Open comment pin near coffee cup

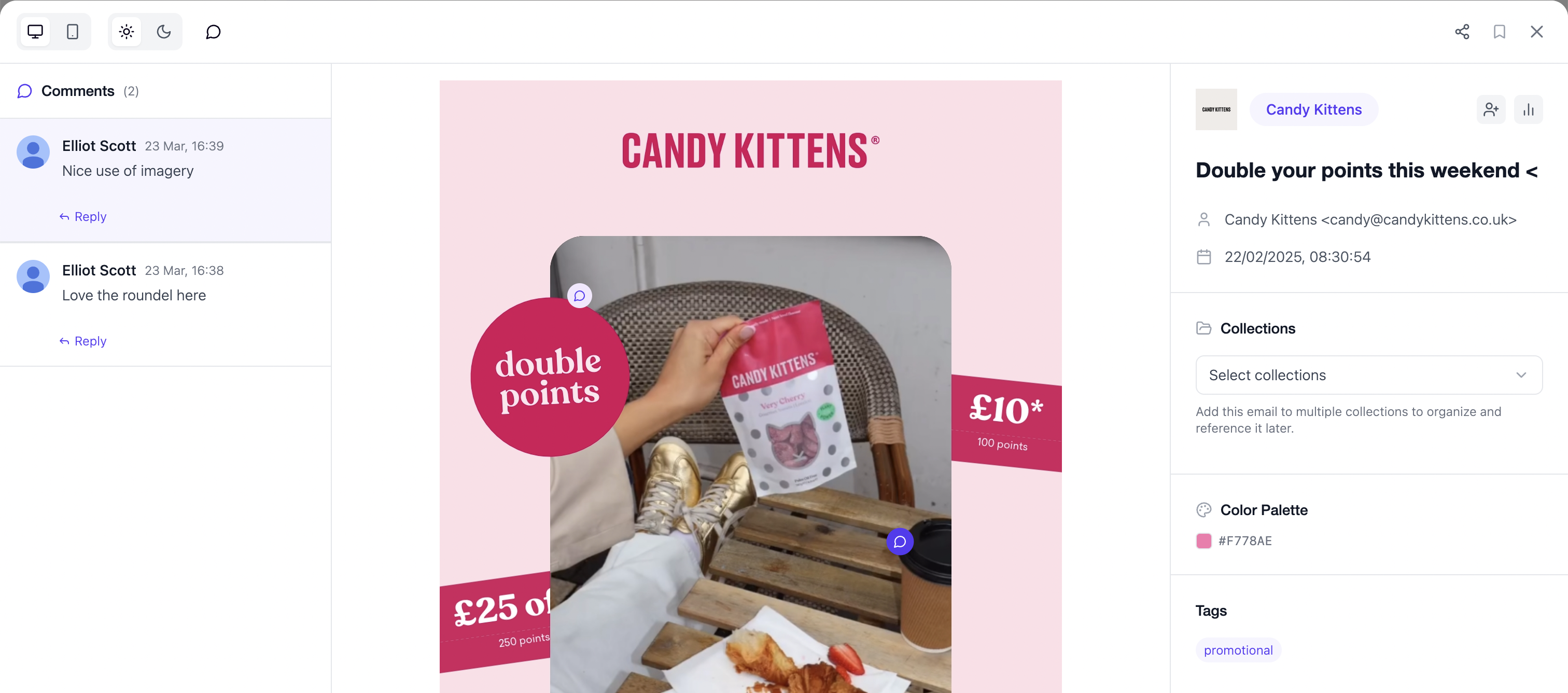(900, 542)
